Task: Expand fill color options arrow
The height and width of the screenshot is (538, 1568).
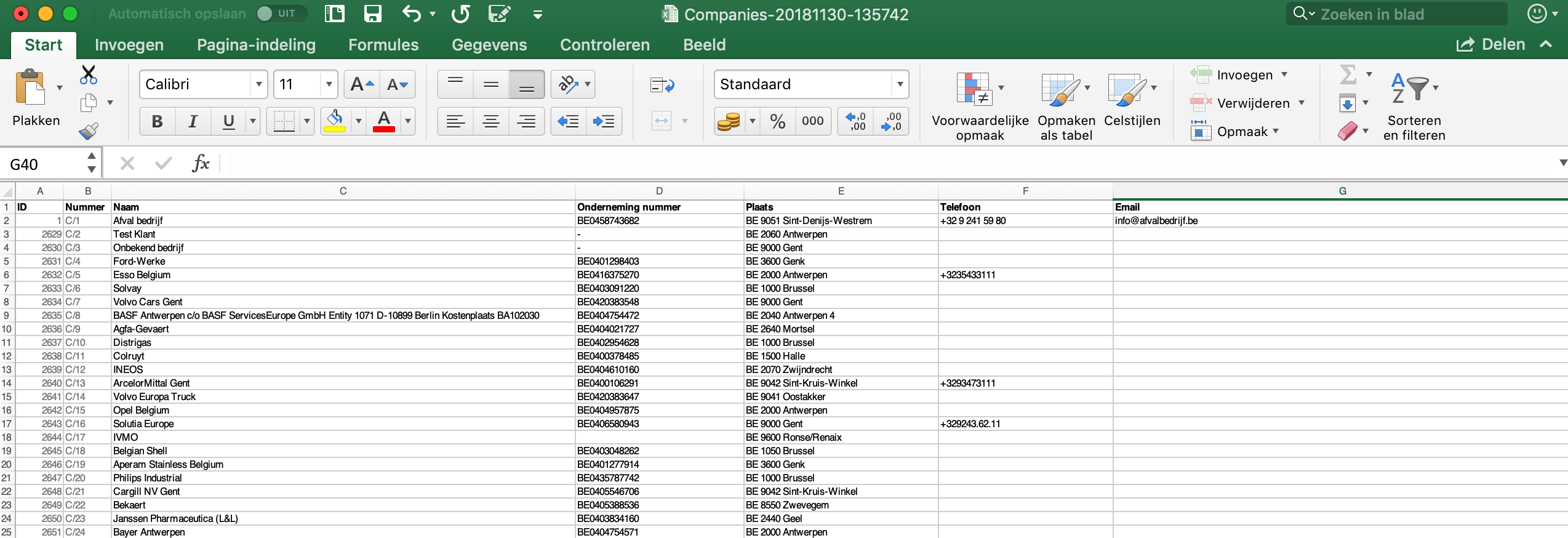Action: coord(359,121)
